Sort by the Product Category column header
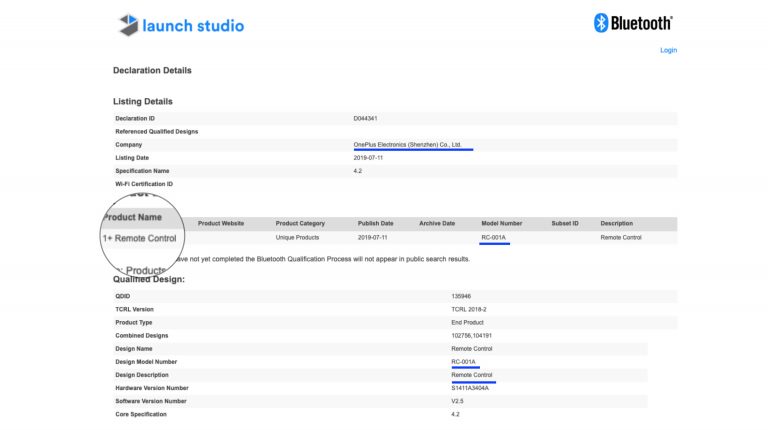 coord(300,223)
